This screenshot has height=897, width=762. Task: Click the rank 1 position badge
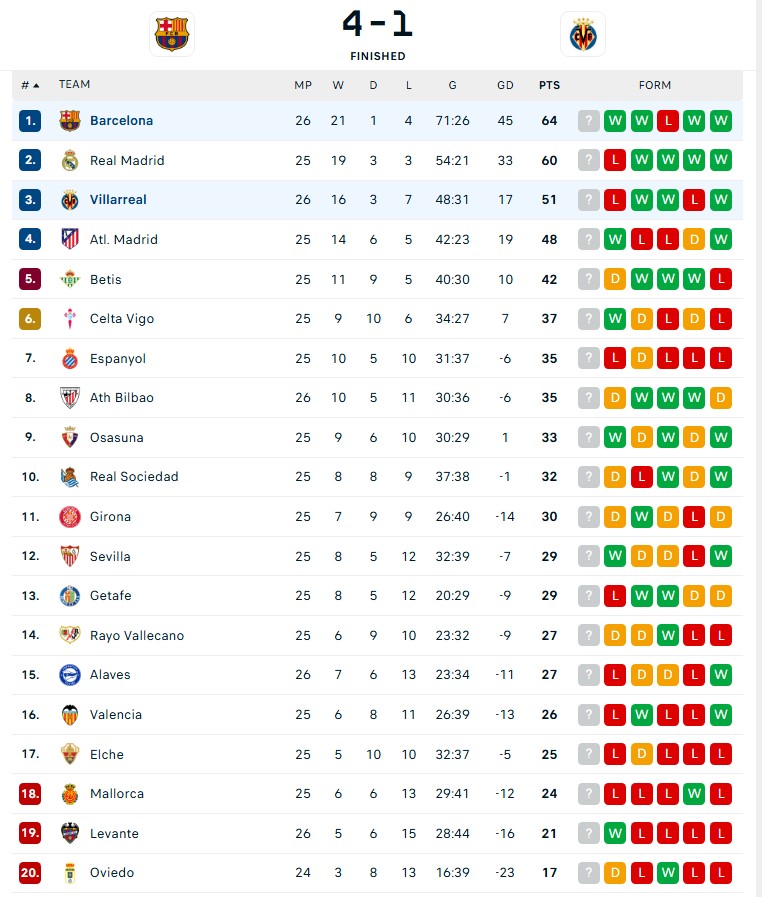pos(30,121)
